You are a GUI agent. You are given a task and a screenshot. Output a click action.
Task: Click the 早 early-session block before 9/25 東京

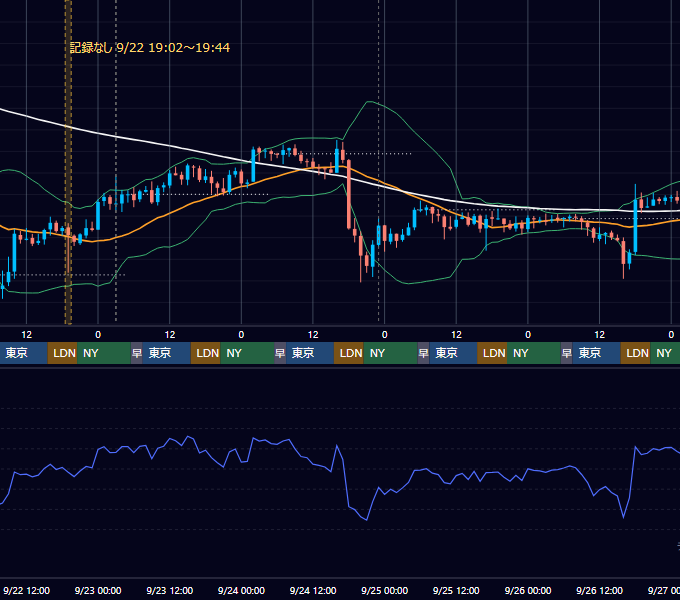423,353
